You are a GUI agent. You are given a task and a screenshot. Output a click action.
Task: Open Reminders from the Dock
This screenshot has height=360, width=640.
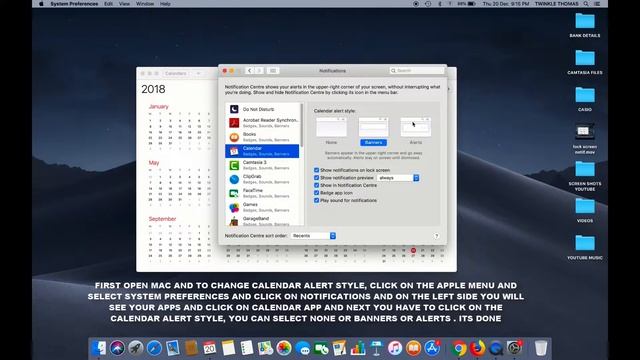click(x=247, y=348)
